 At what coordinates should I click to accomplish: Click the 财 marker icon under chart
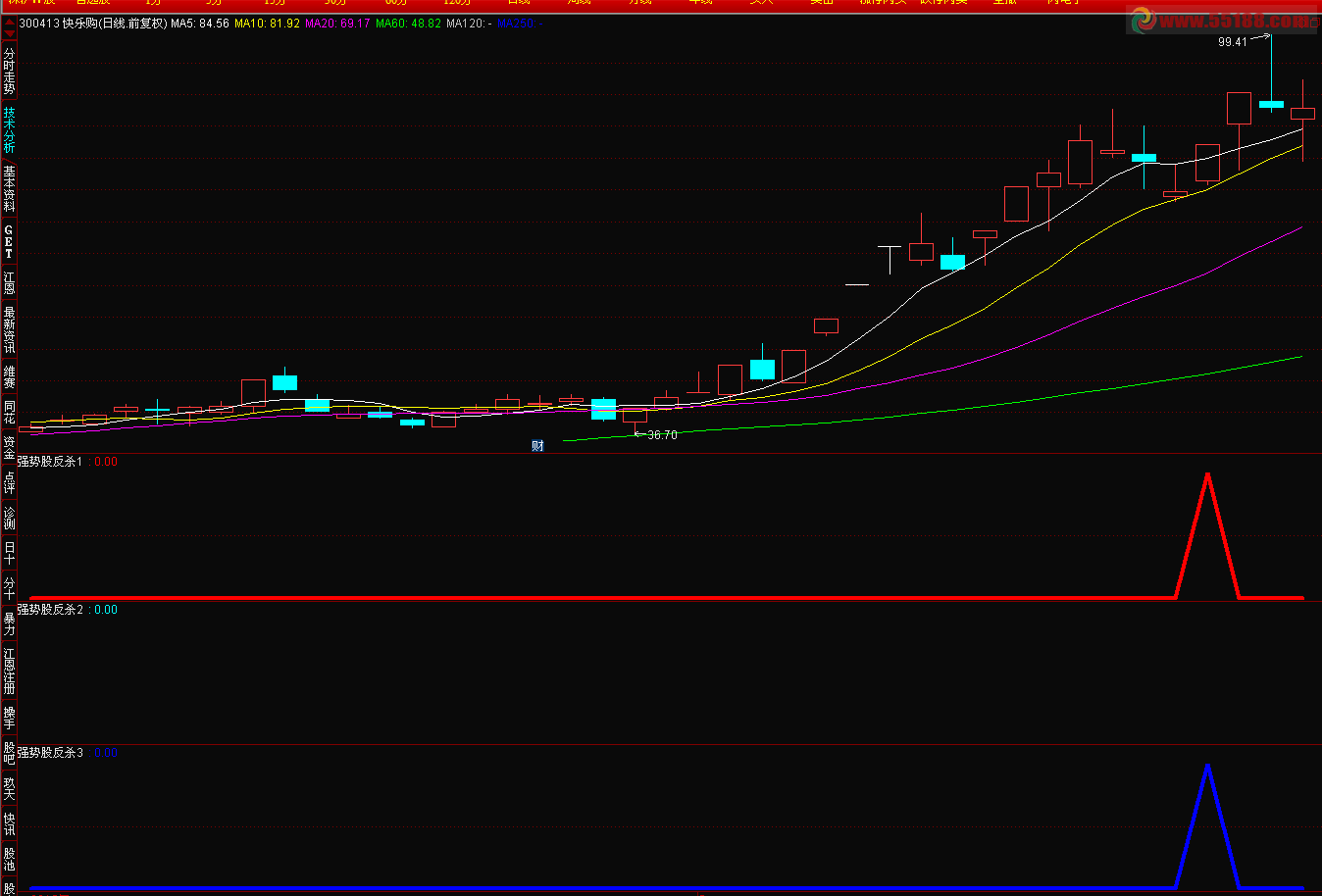tap(537, 446)
